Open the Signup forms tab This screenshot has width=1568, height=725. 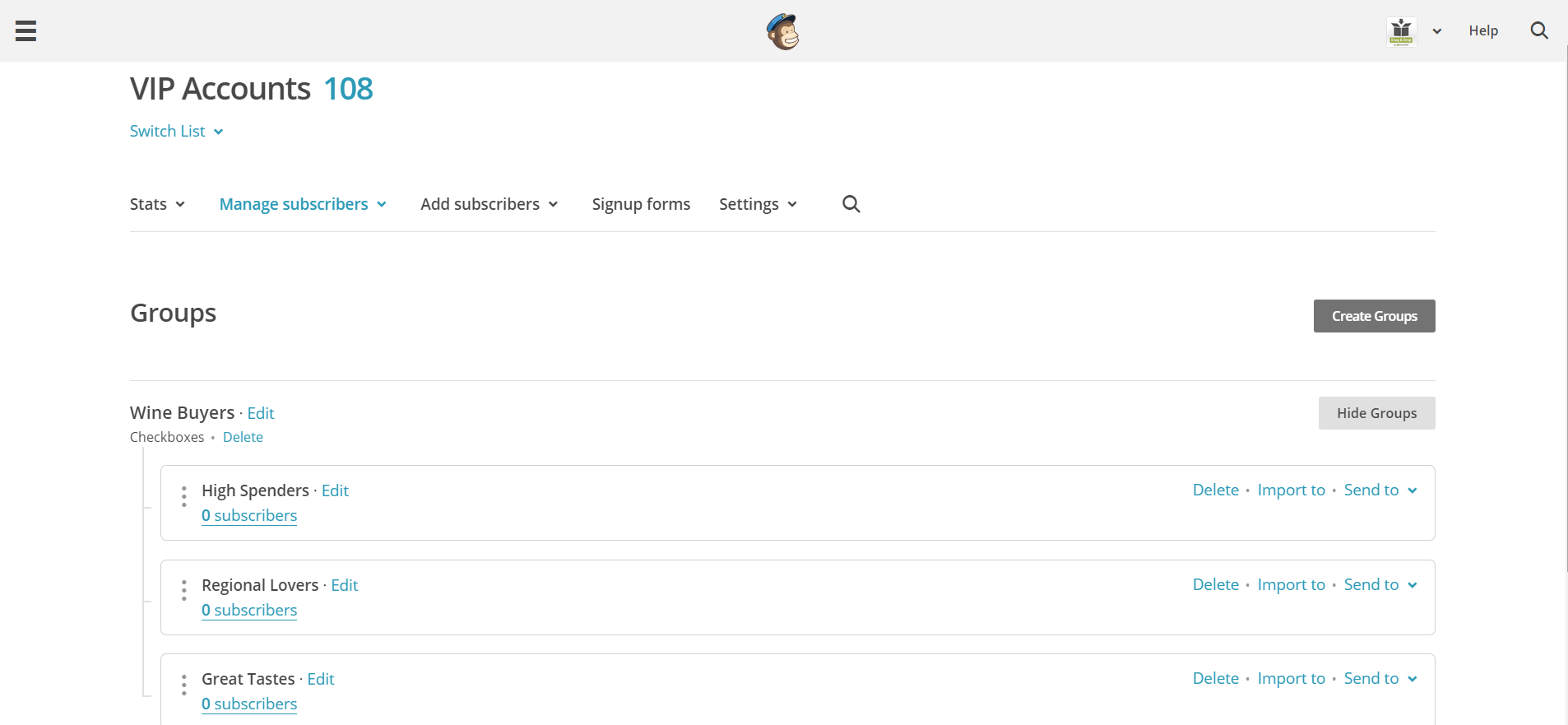641,204
